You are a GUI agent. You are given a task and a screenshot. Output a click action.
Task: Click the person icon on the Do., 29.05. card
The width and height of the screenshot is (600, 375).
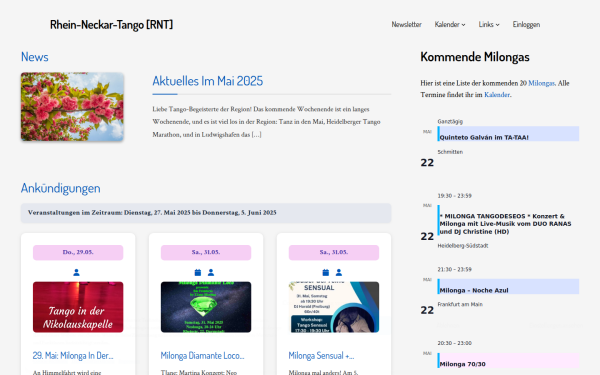(77, 272)
